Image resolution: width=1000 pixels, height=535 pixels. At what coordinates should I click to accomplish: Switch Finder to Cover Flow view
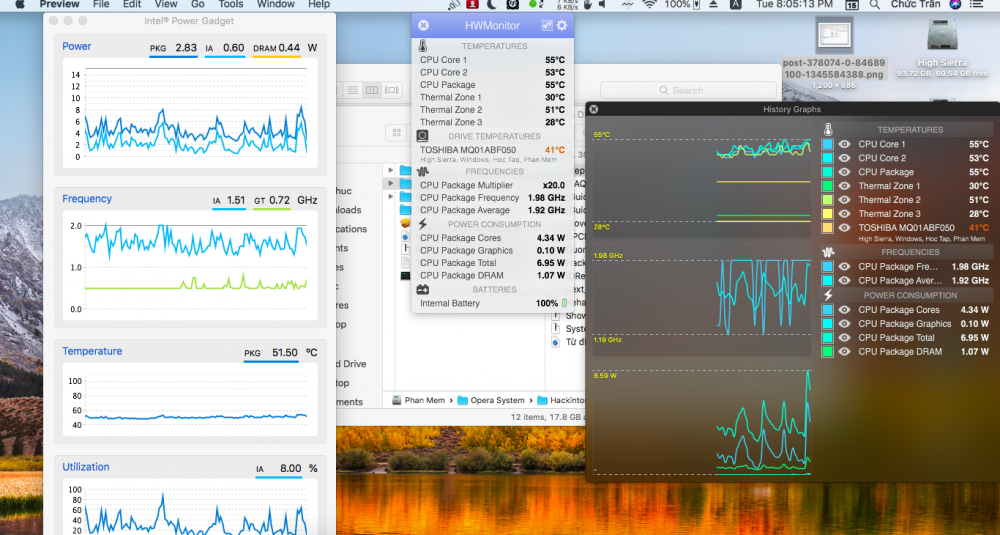[x=392, y=91]
